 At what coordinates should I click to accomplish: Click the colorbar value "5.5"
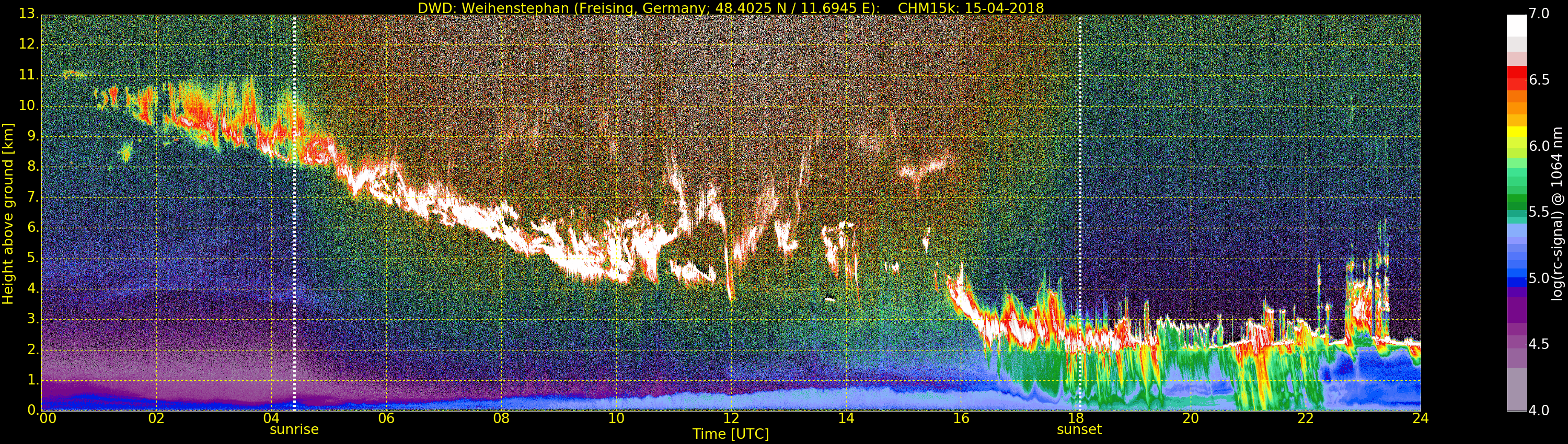click(1539, 212)
